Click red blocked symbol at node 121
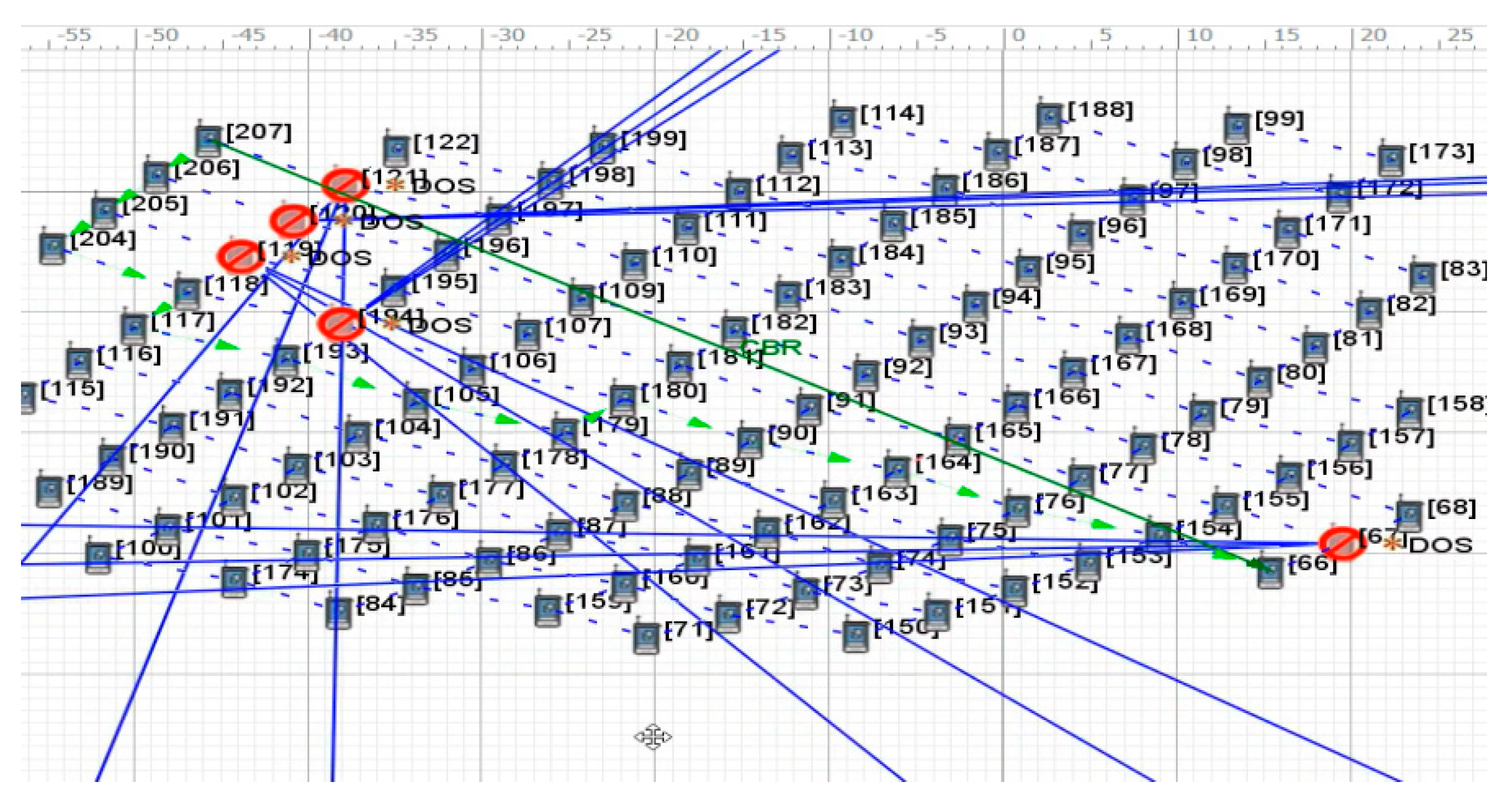This screenshot has width=1512, height=805. coord(345,185)
